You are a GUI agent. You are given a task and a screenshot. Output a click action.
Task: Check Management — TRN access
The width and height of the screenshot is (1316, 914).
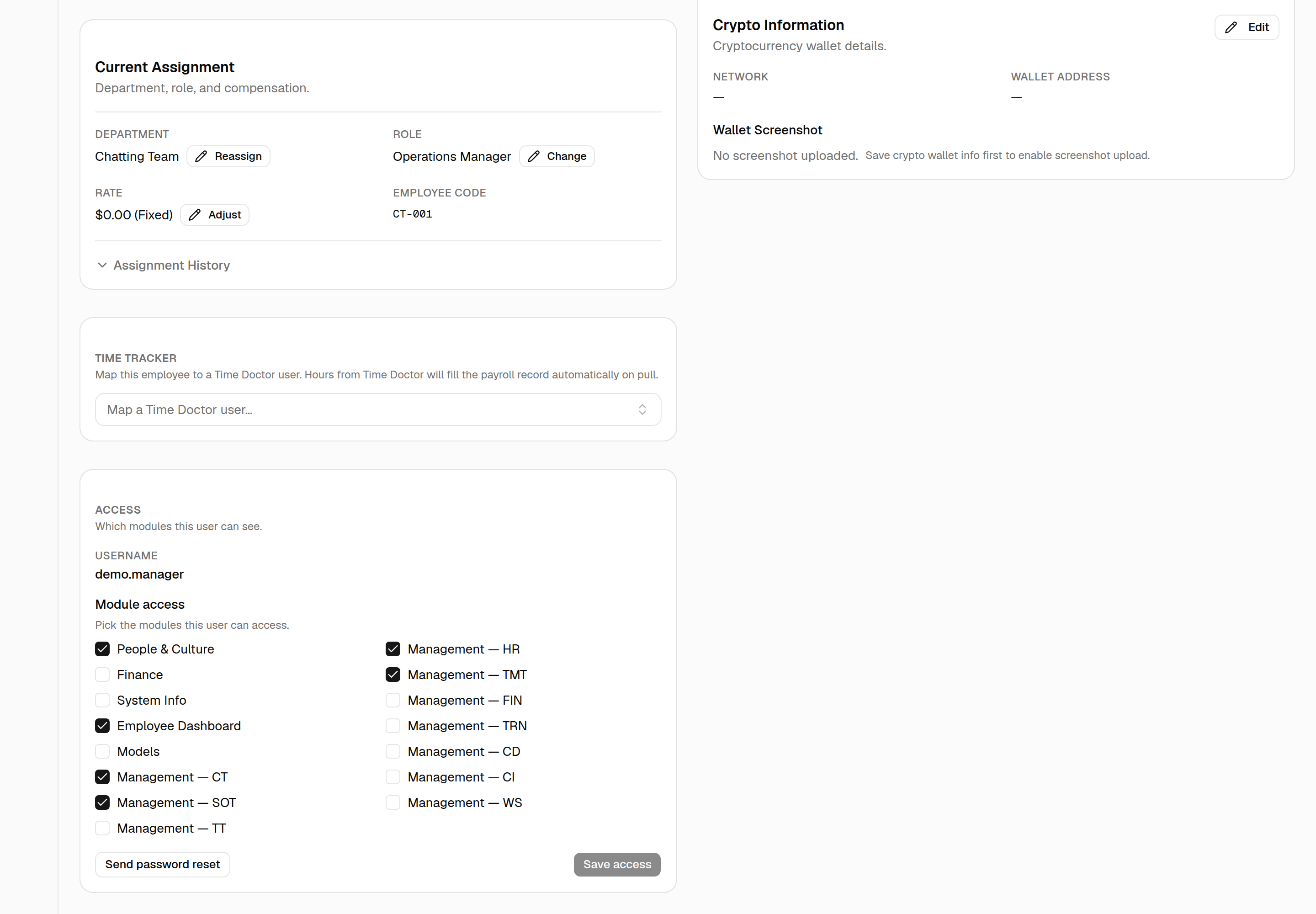pyautogui.click(x=393, y=726)
